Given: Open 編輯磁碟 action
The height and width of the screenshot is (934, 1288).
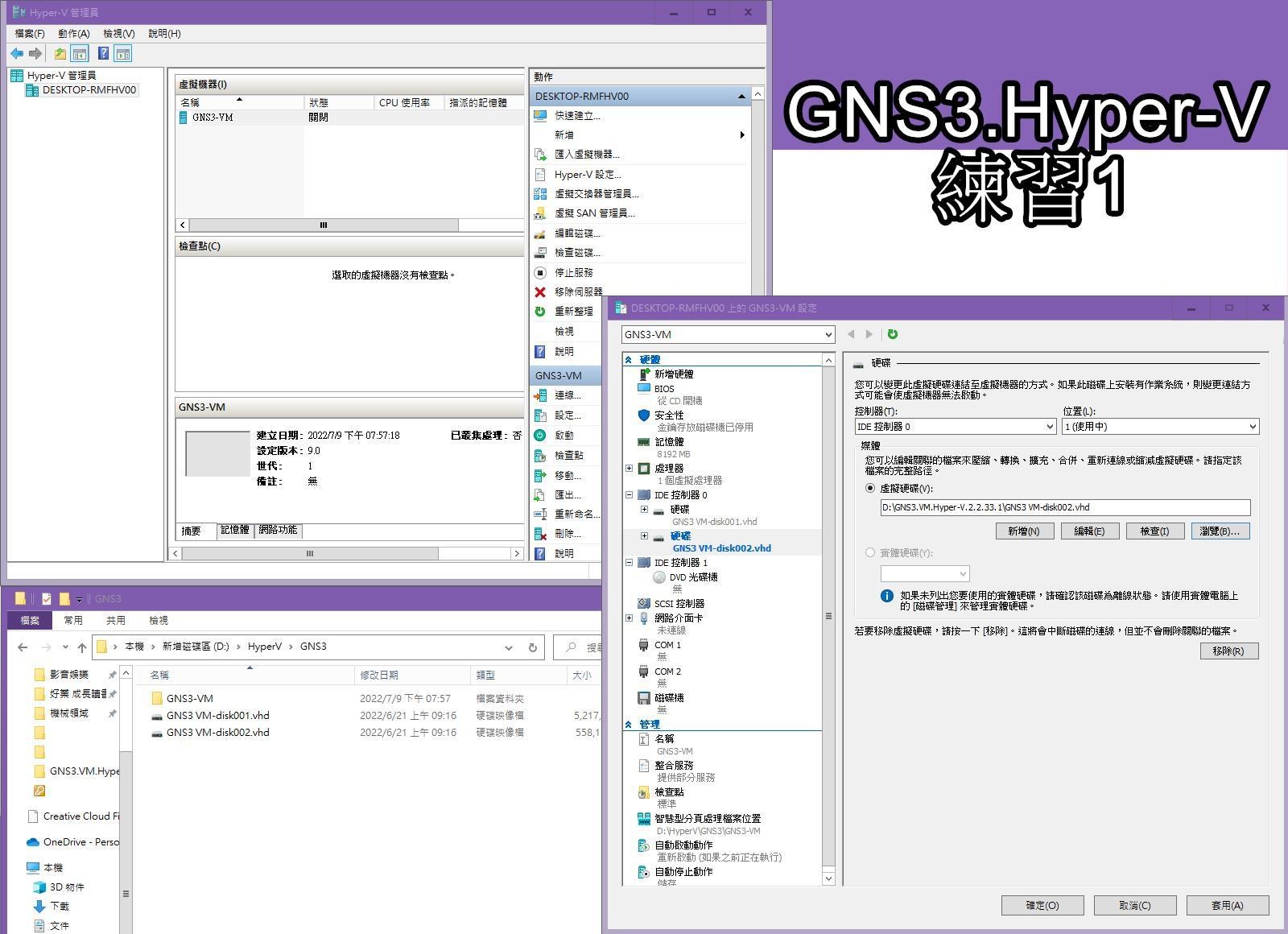Looking at the screenshot, I should [577, 233].
